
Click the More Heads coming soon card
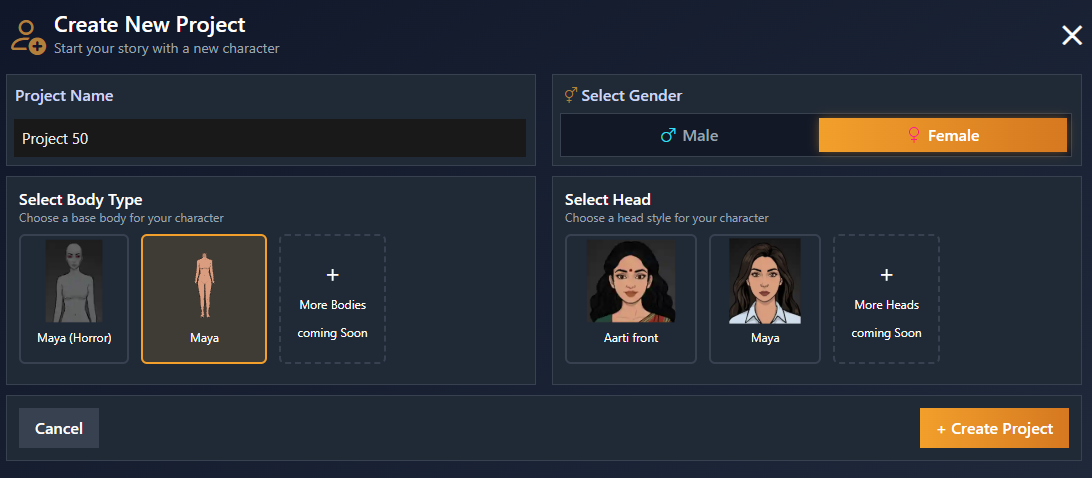pos(887,299)
